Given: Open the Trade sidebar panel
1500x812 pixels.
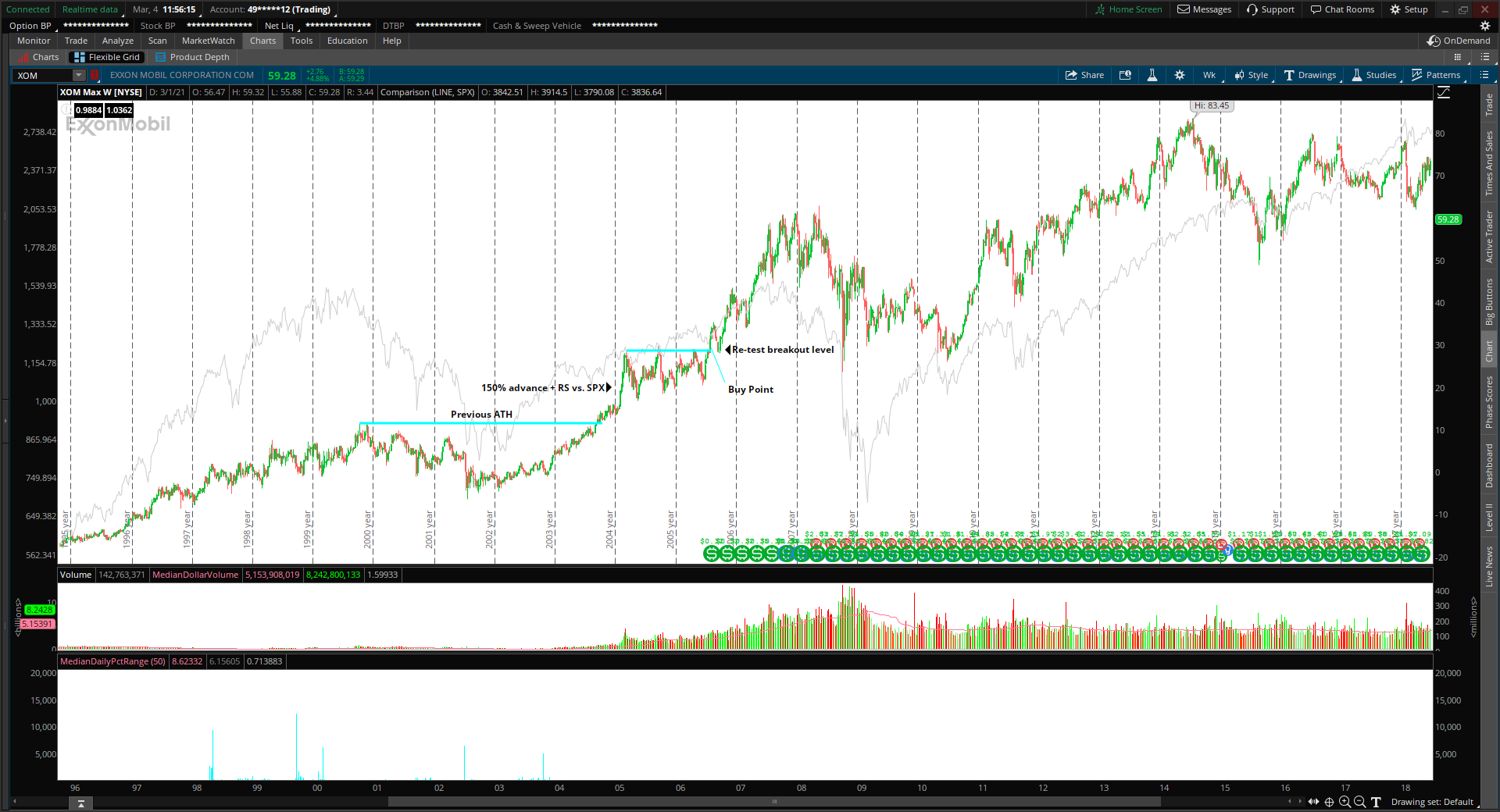Looking at the screenshot, I should tap(1489, 105).
